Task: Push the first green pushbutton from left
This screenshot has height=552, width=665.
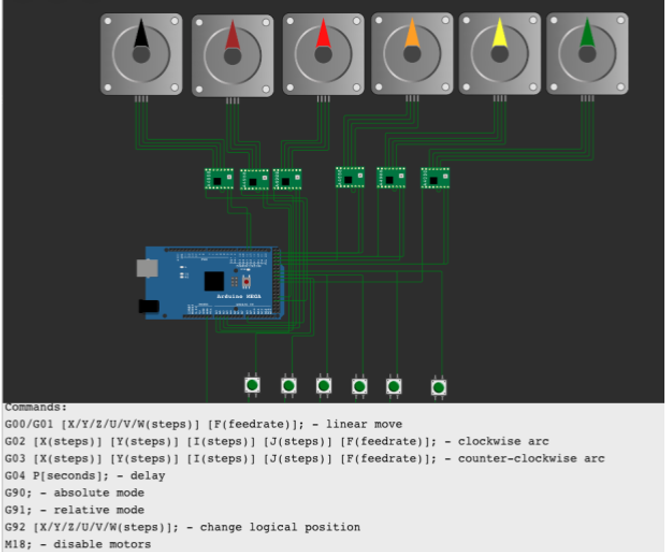Action: 252,385
